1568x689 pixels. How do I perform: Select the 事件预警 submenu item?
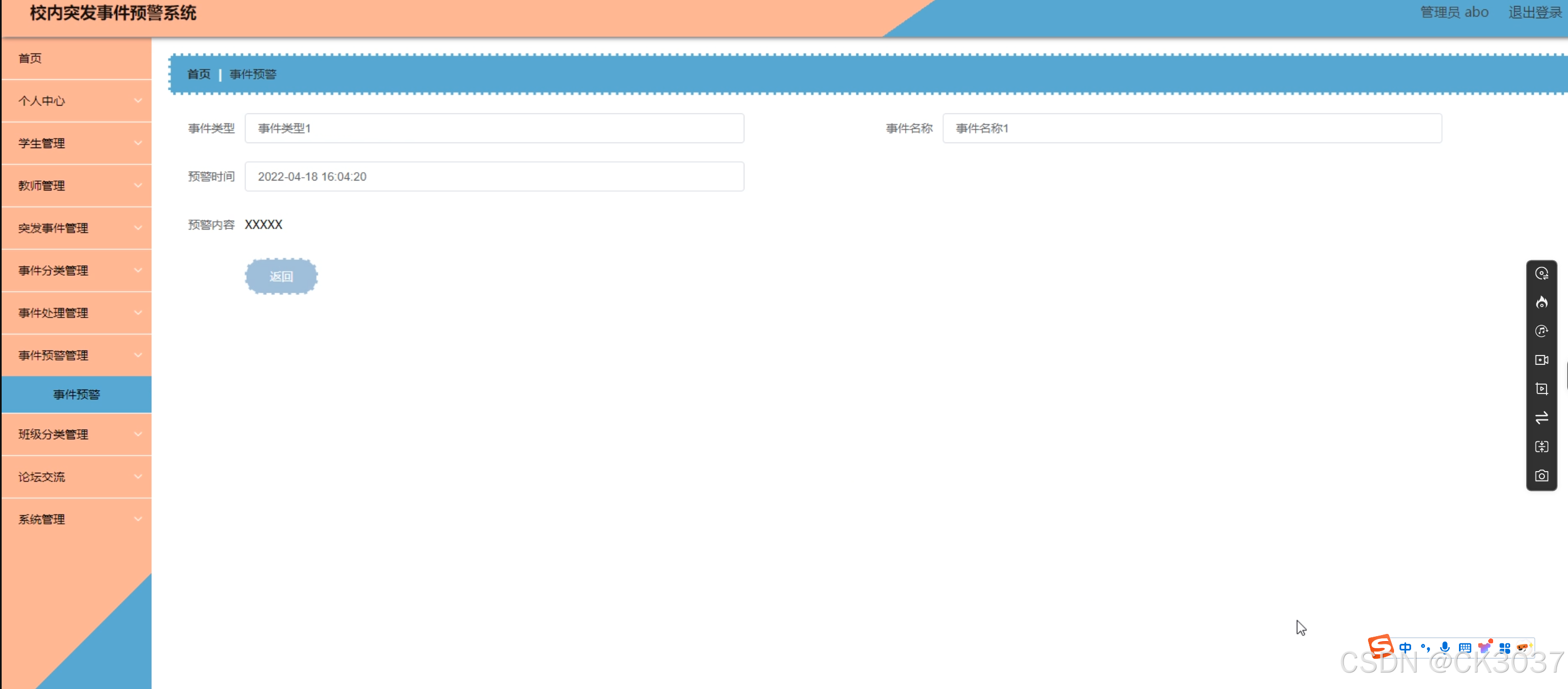[x=76, y=395]
